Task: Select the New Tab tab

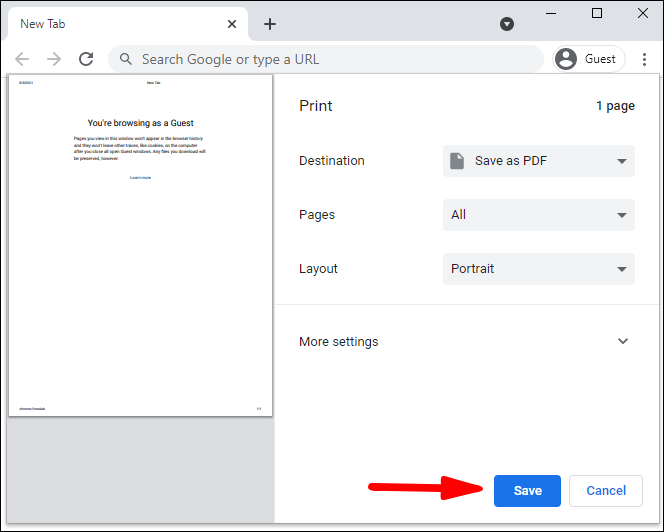Action: [x=127, y=24]
